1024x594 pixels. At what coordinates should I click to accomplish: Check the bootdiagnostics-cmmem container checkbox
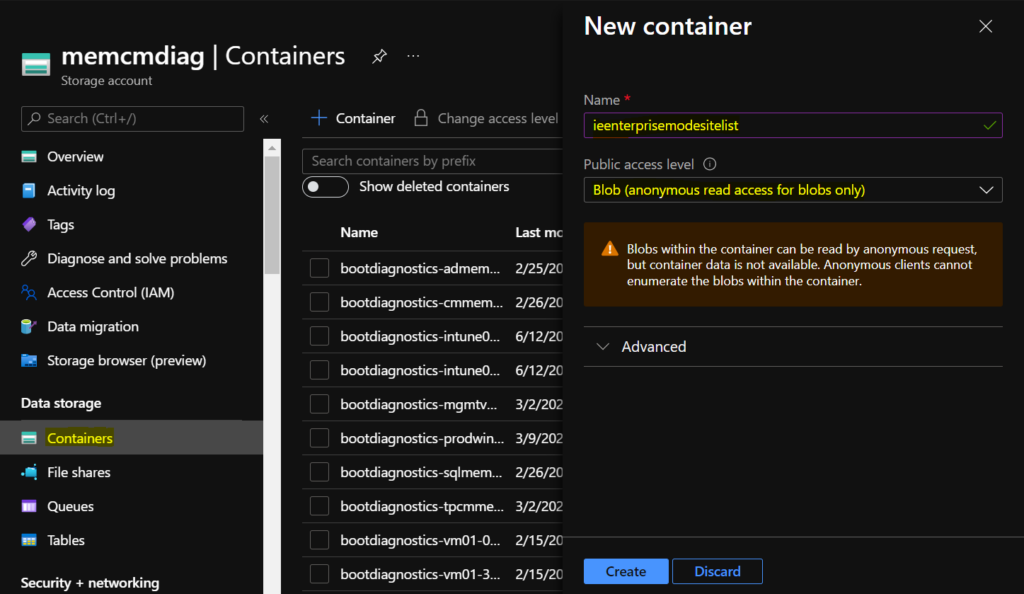pos(319,302)
